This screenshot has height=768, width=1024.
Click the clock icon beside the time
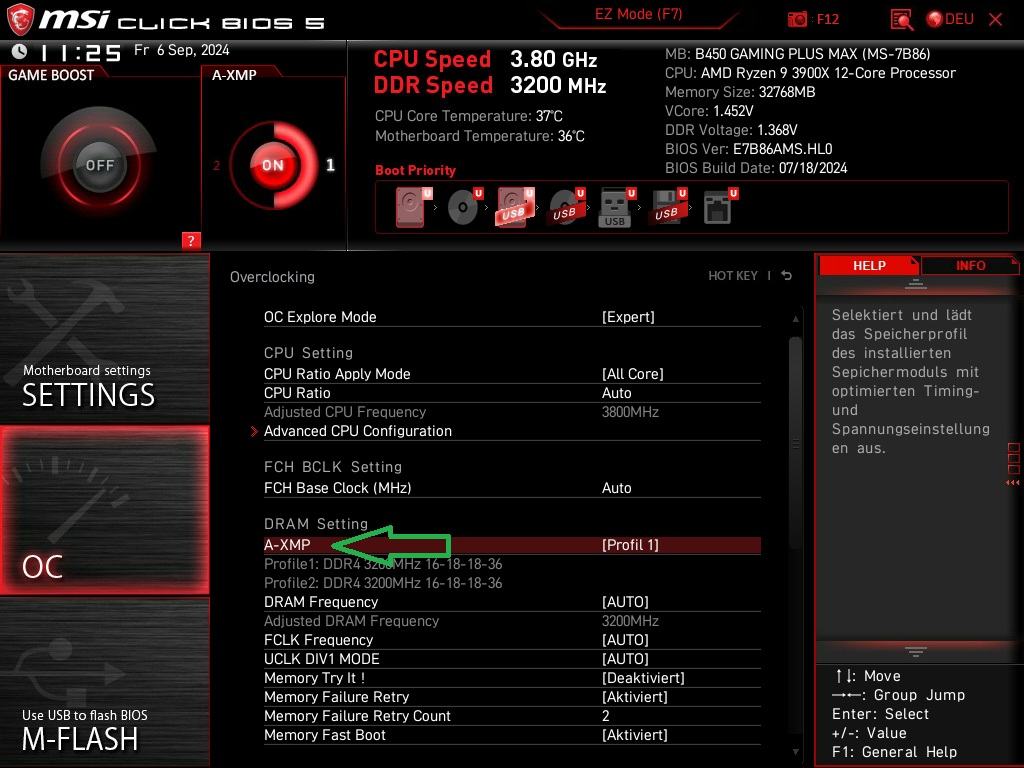click(20, 52)
